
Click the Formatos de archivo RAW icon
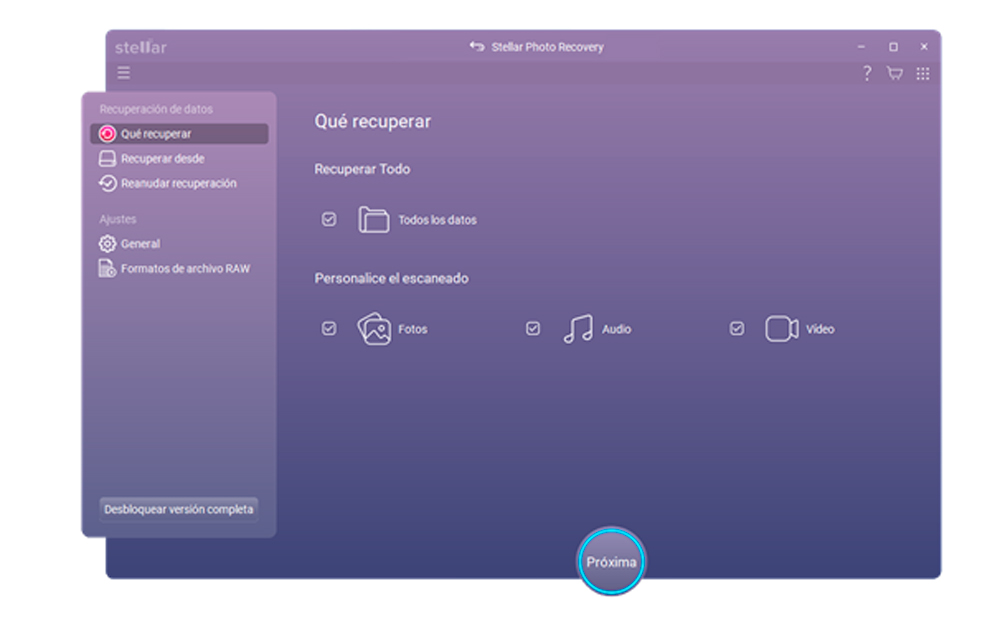[x=107, y=269]
